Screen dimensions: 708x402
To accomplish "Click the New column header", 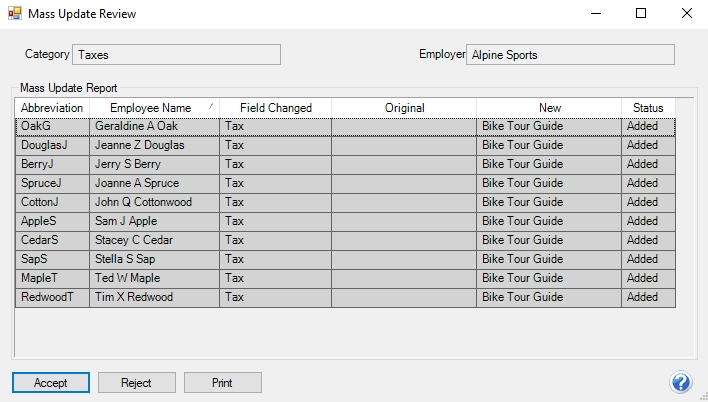I will click(549, 108).
